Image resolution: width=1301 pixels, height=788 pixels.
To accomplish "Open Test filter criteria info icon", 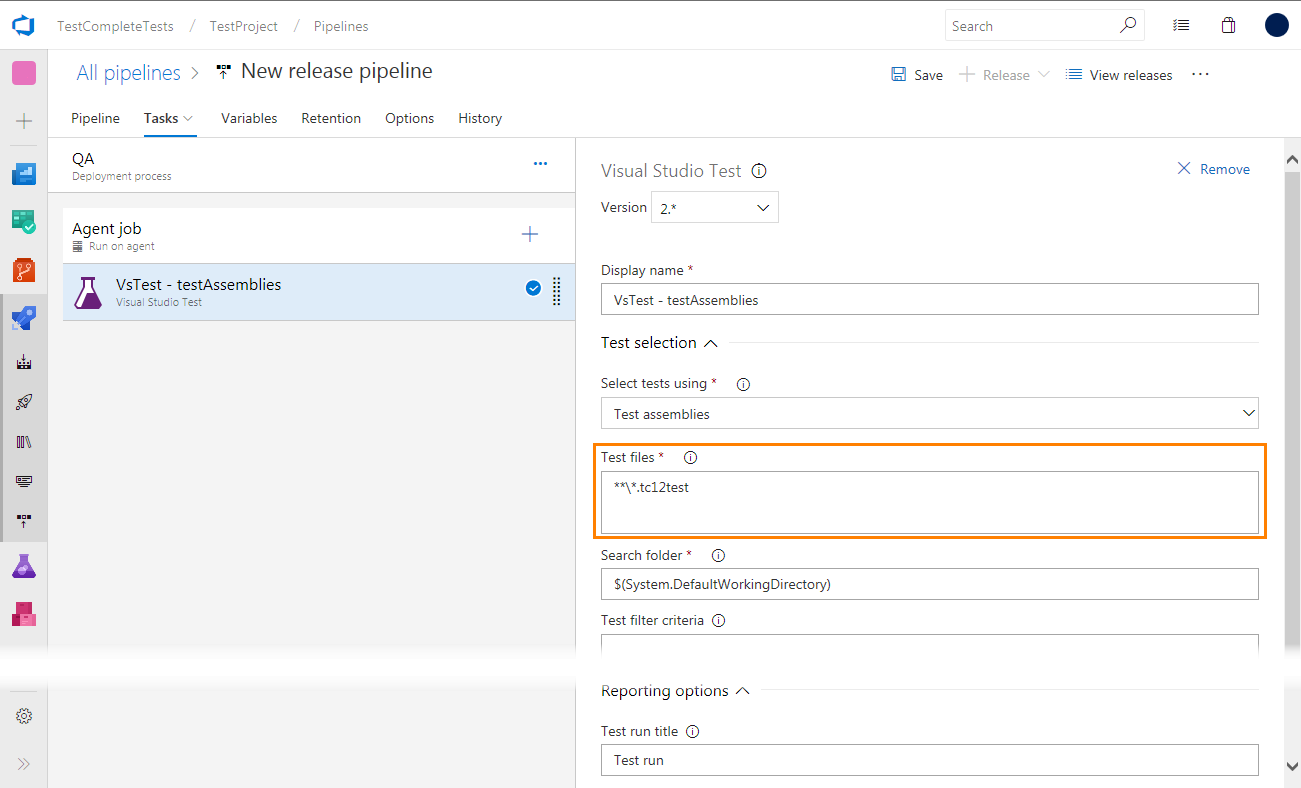I will [x=718, y=621].
